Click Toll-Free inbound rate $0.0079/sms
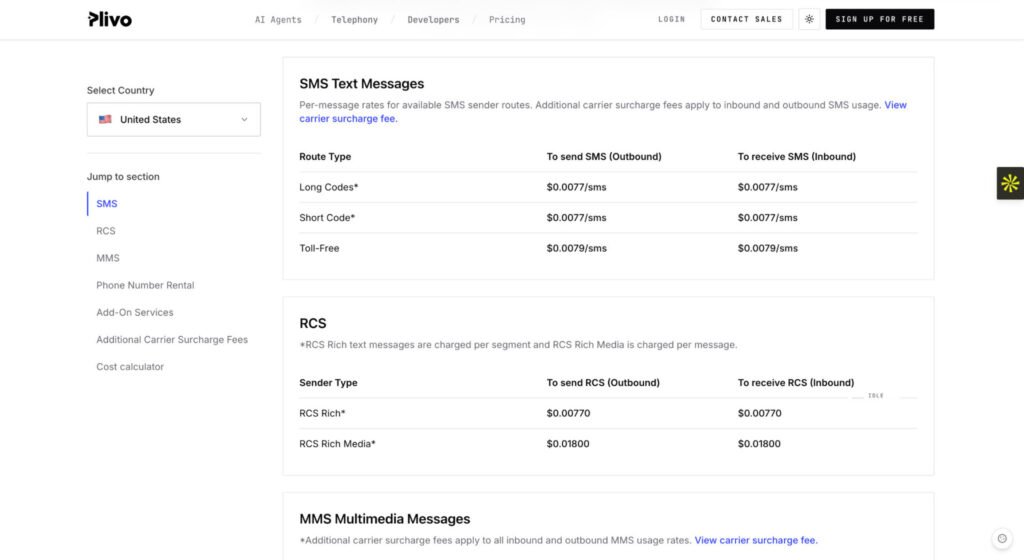The width and height of the screenshot is (1024, 560). pyautogui.click(x=768, y=249)
